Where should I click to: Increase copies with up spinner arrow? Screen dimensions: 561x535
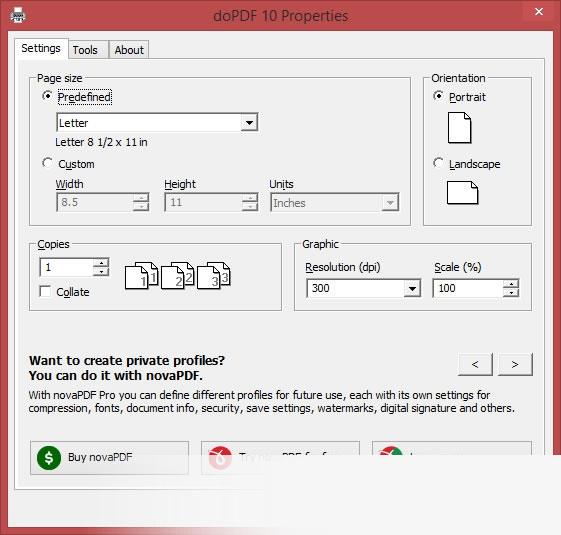pyautogui.click(x=101, y=263)
